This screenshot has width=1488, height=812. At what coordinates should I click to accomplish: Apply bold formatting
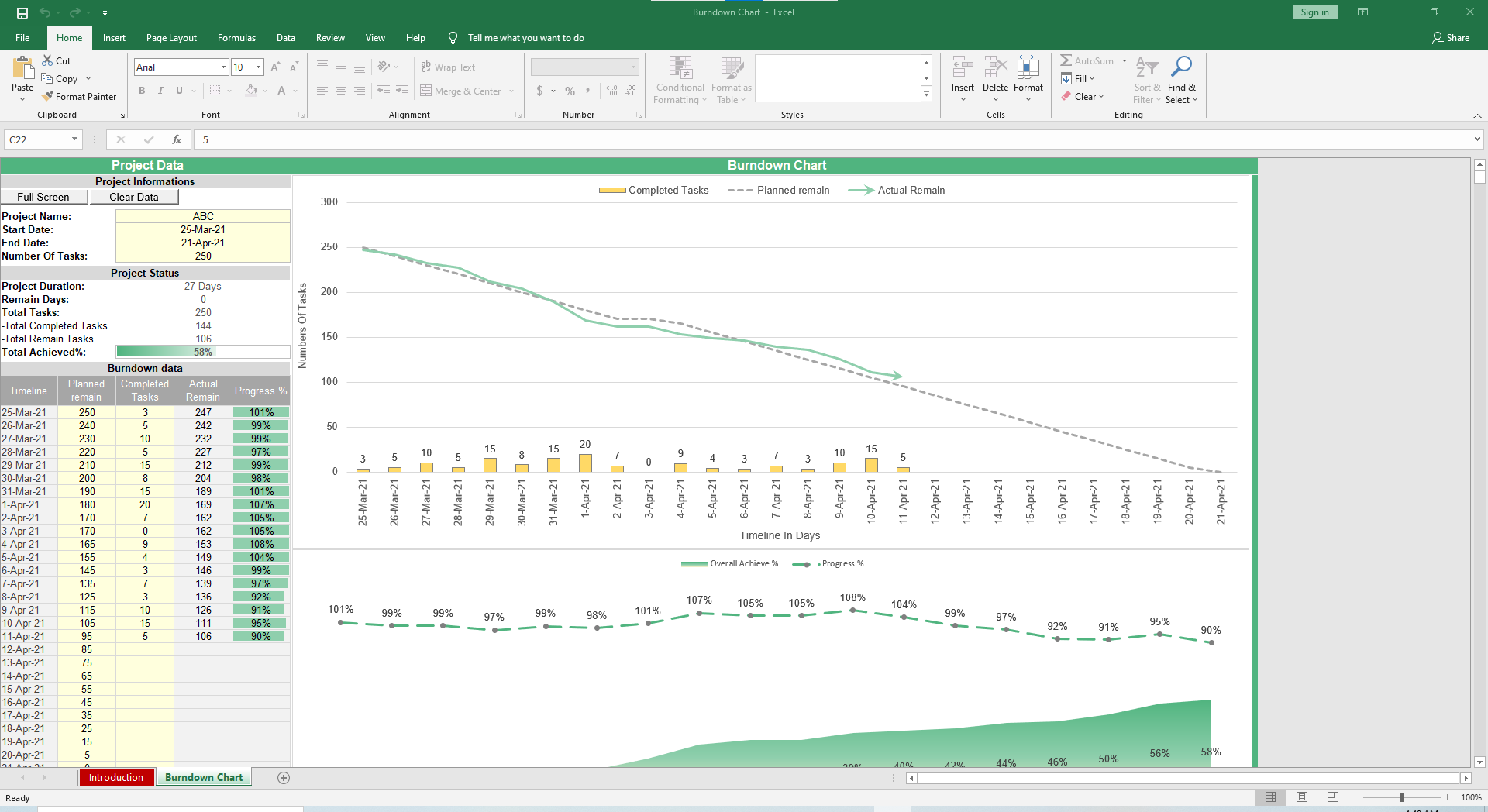[x=142, y=91]
